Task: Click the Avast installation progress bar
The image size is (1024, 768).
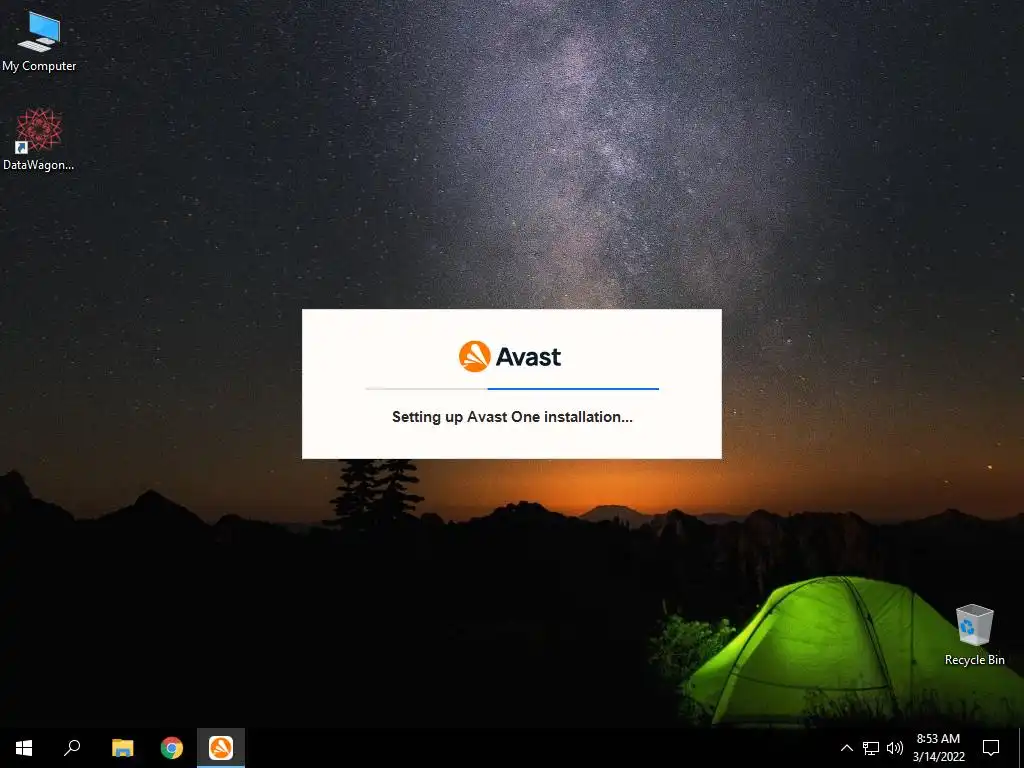Action: pos(512,389)
